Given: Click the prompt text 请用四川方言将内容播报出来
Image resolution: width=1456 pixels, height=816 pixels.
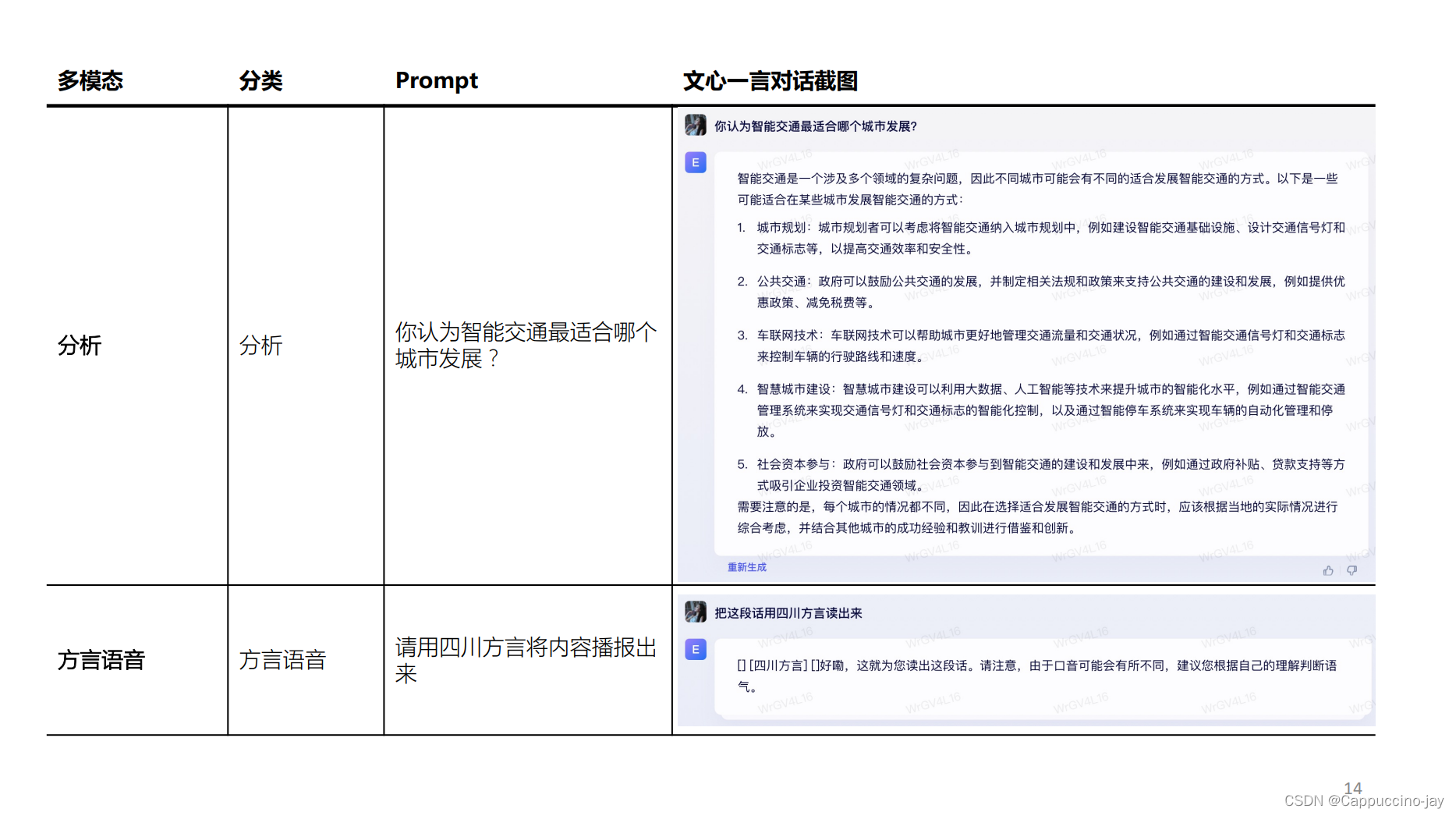Looking at the screenshot, I should [526, 660].
